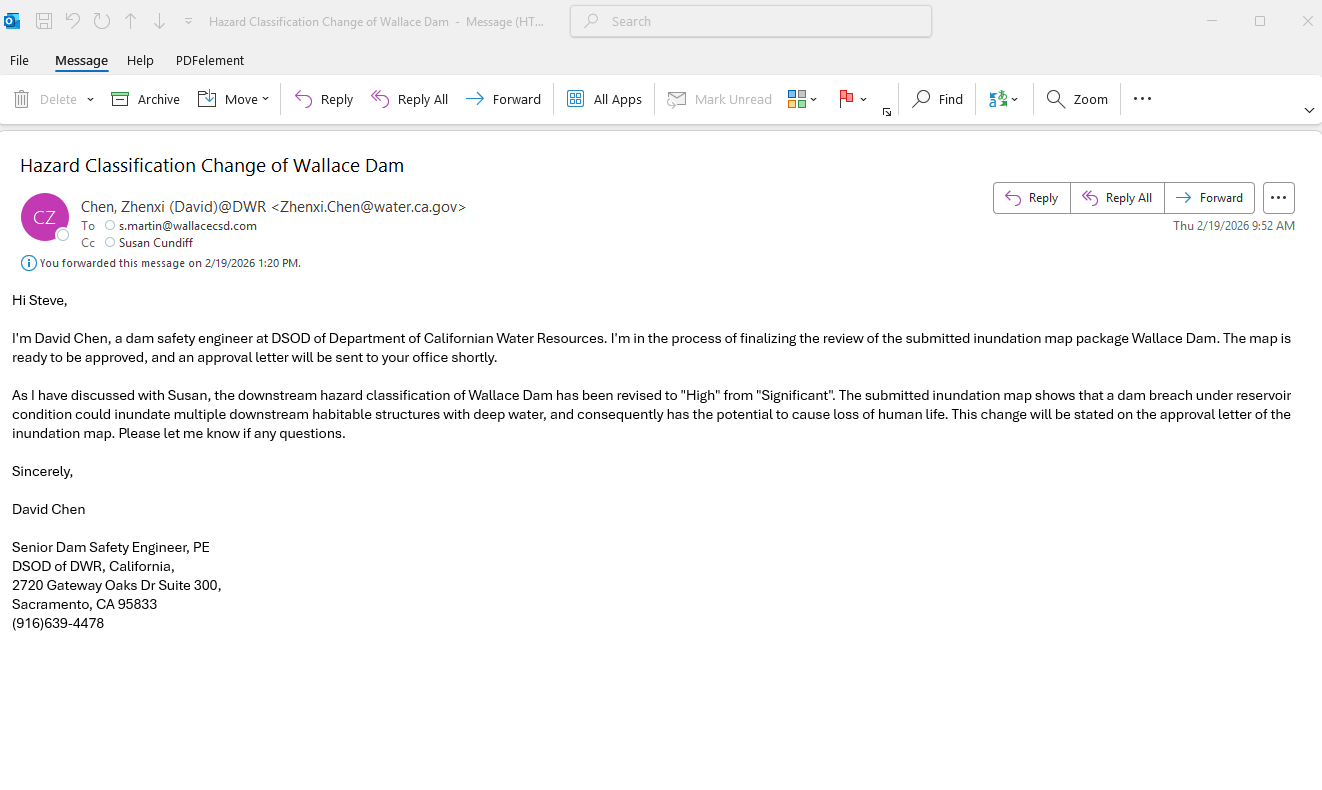Click the Reply arrow in the ribbon
Image resolution: width=1322 pixels, height=790 pixels.
click(x=304, y=99)
